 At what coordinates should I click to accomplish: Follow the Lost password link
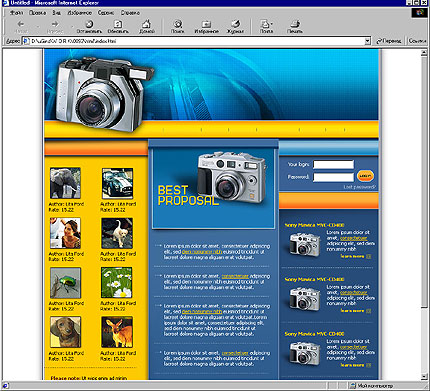[359, 187]
